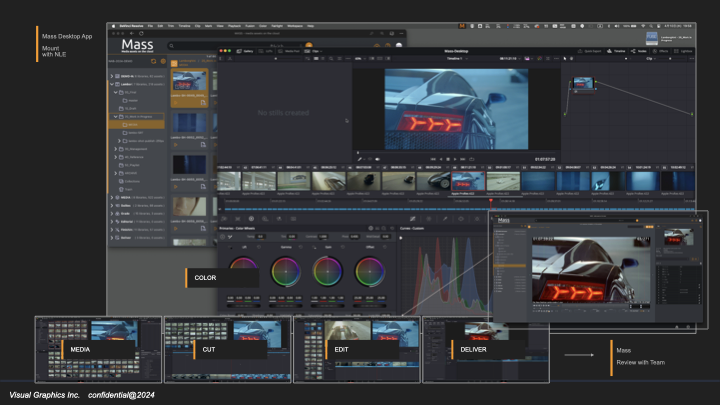Adjust the Offset color wheel

pos(369,271)
